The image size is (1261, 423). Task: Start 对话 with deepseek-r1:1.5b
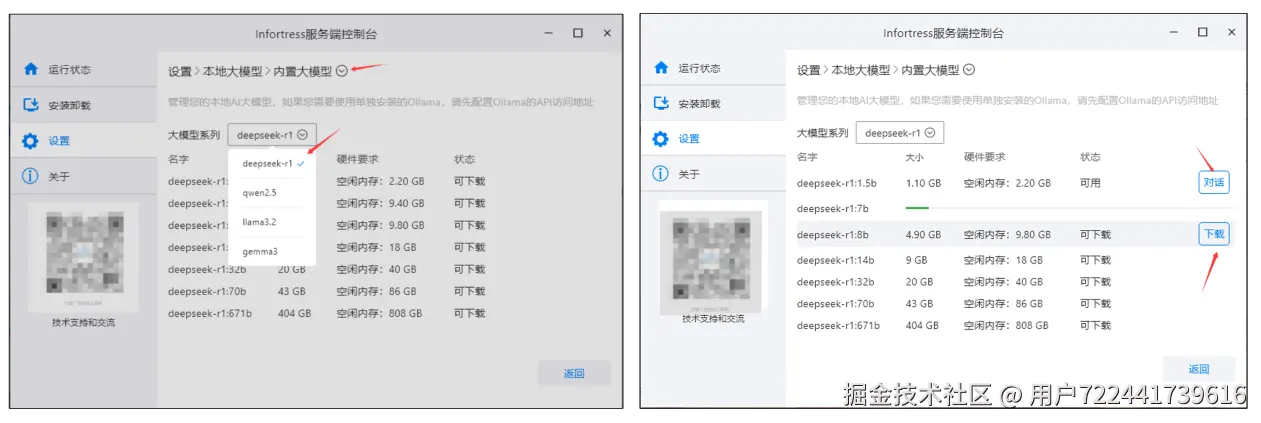pos(1214,183)
